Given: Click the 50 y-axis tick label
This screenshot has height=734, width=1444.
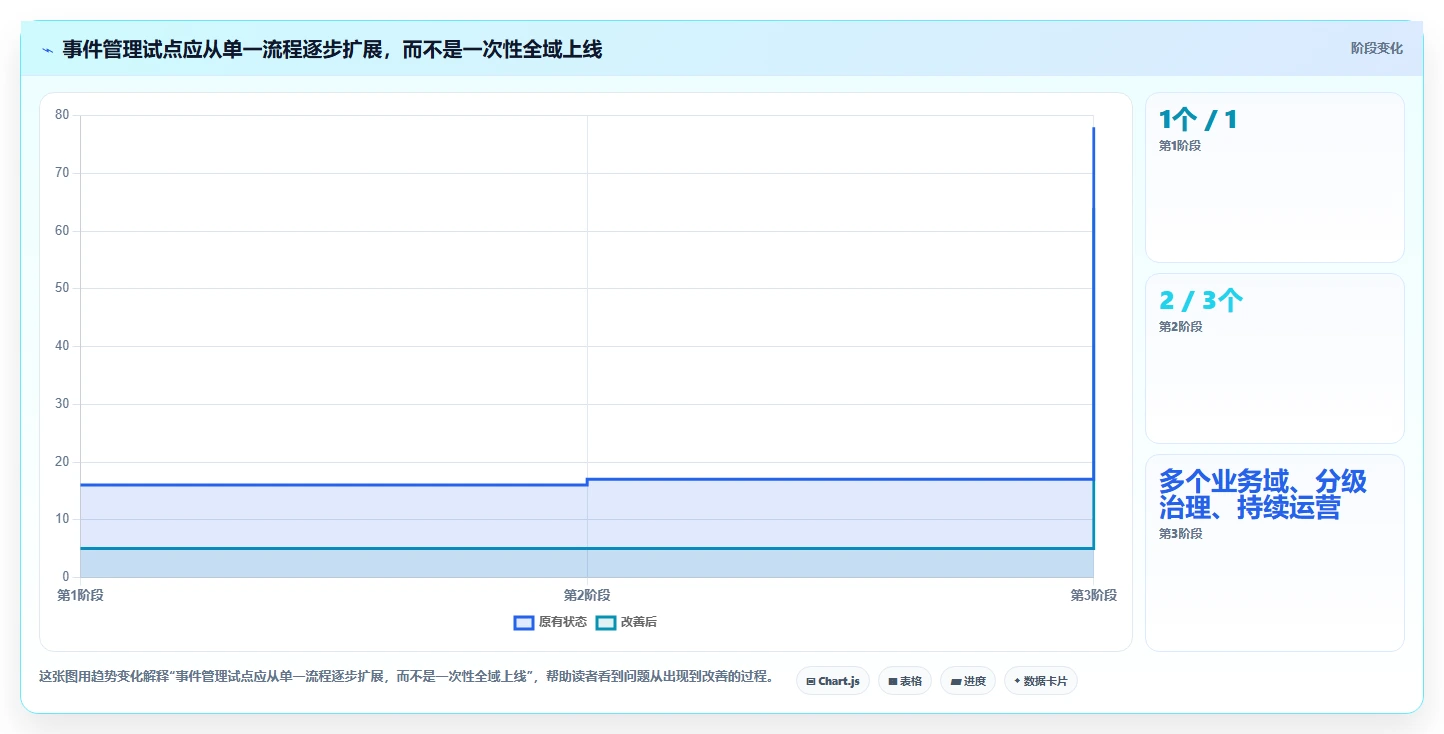Looking at the screenshot, I should (62, 288).
